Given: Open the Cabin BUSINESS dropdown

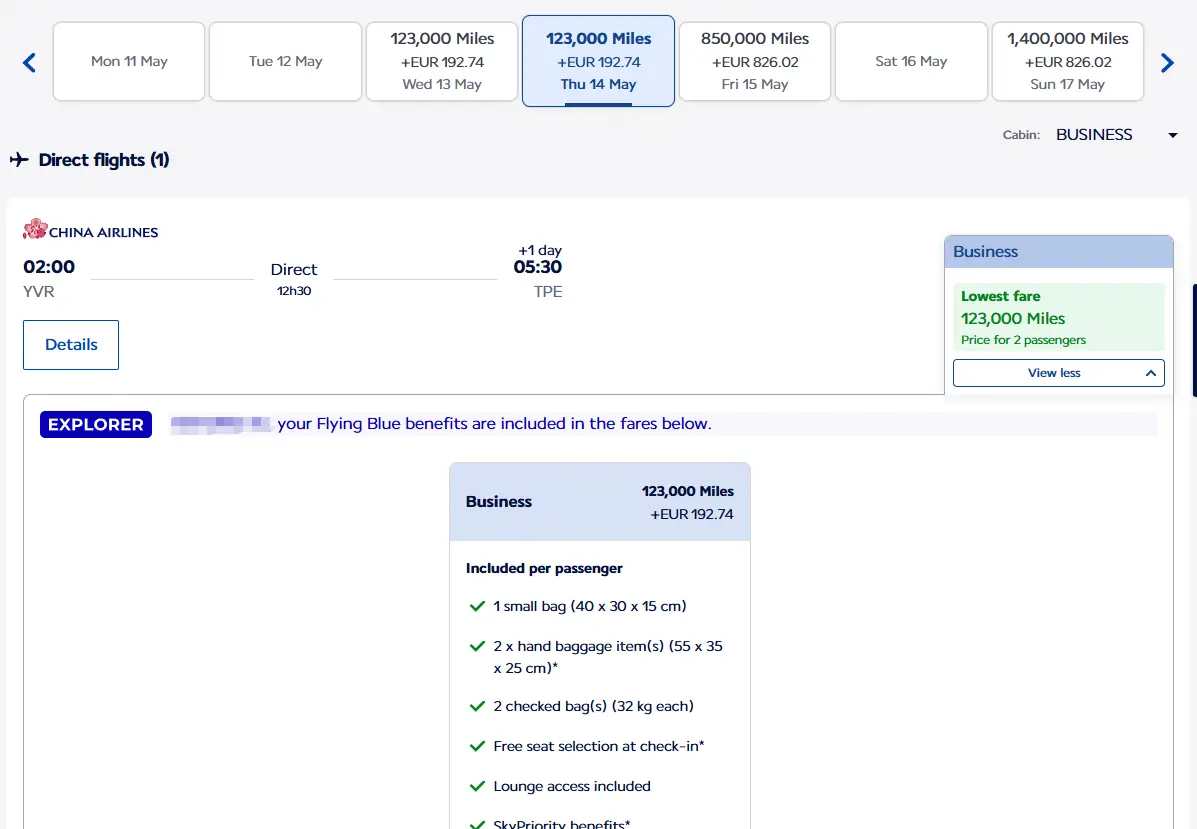Looking at the screenshot, I should tap(1116, 135).
